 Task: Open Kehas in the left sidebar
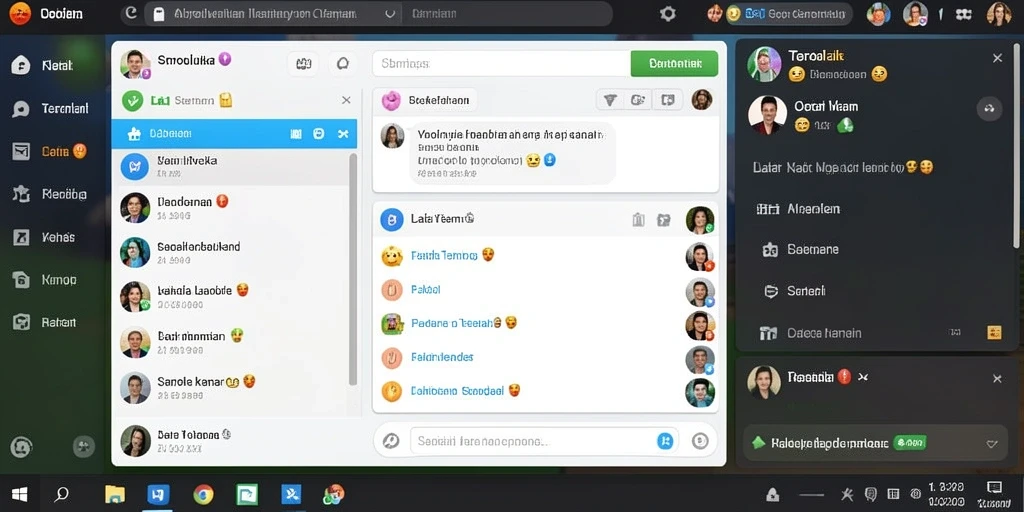point(44,237)
